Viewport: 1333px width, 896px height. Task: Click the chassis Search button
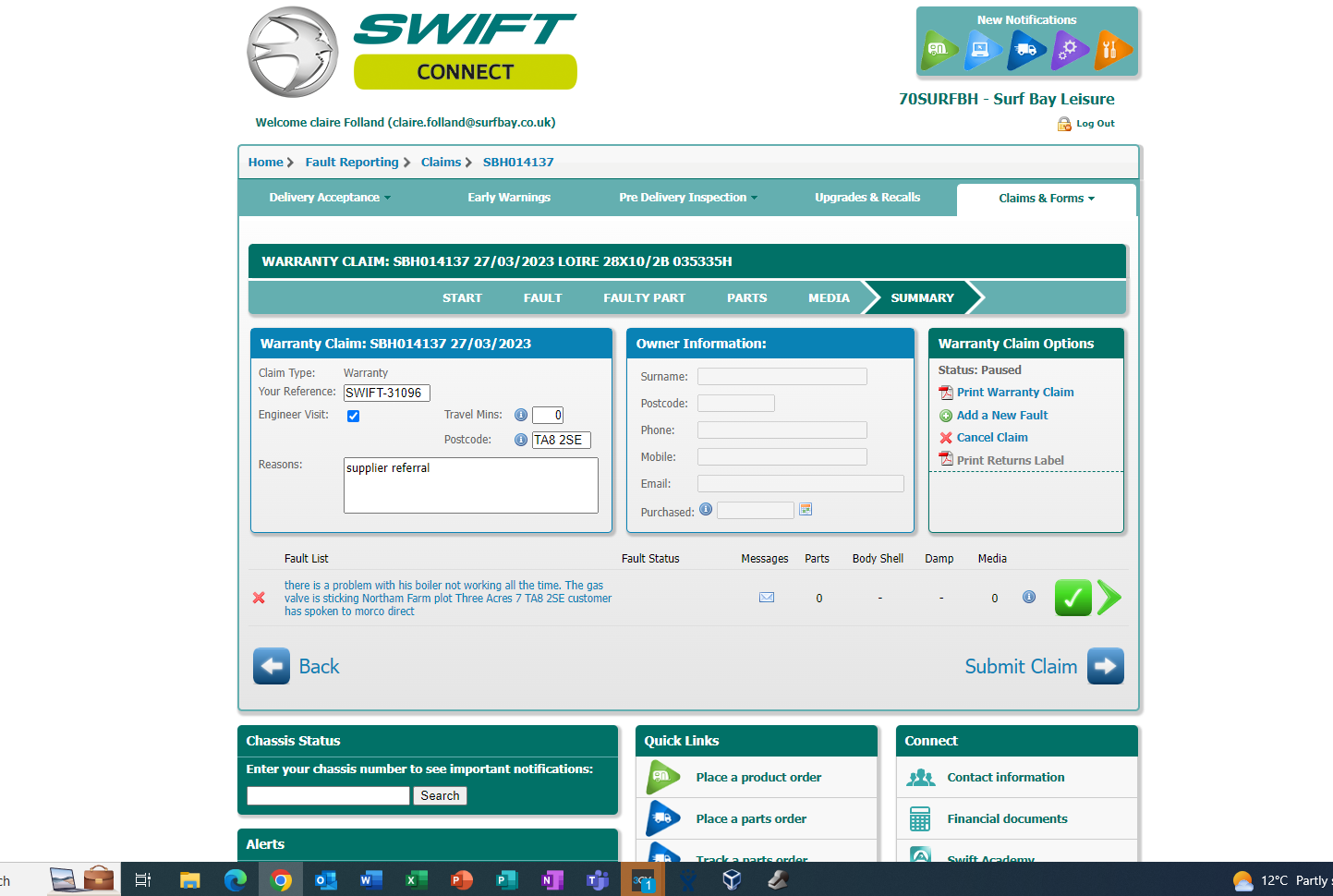click(440, 796)
